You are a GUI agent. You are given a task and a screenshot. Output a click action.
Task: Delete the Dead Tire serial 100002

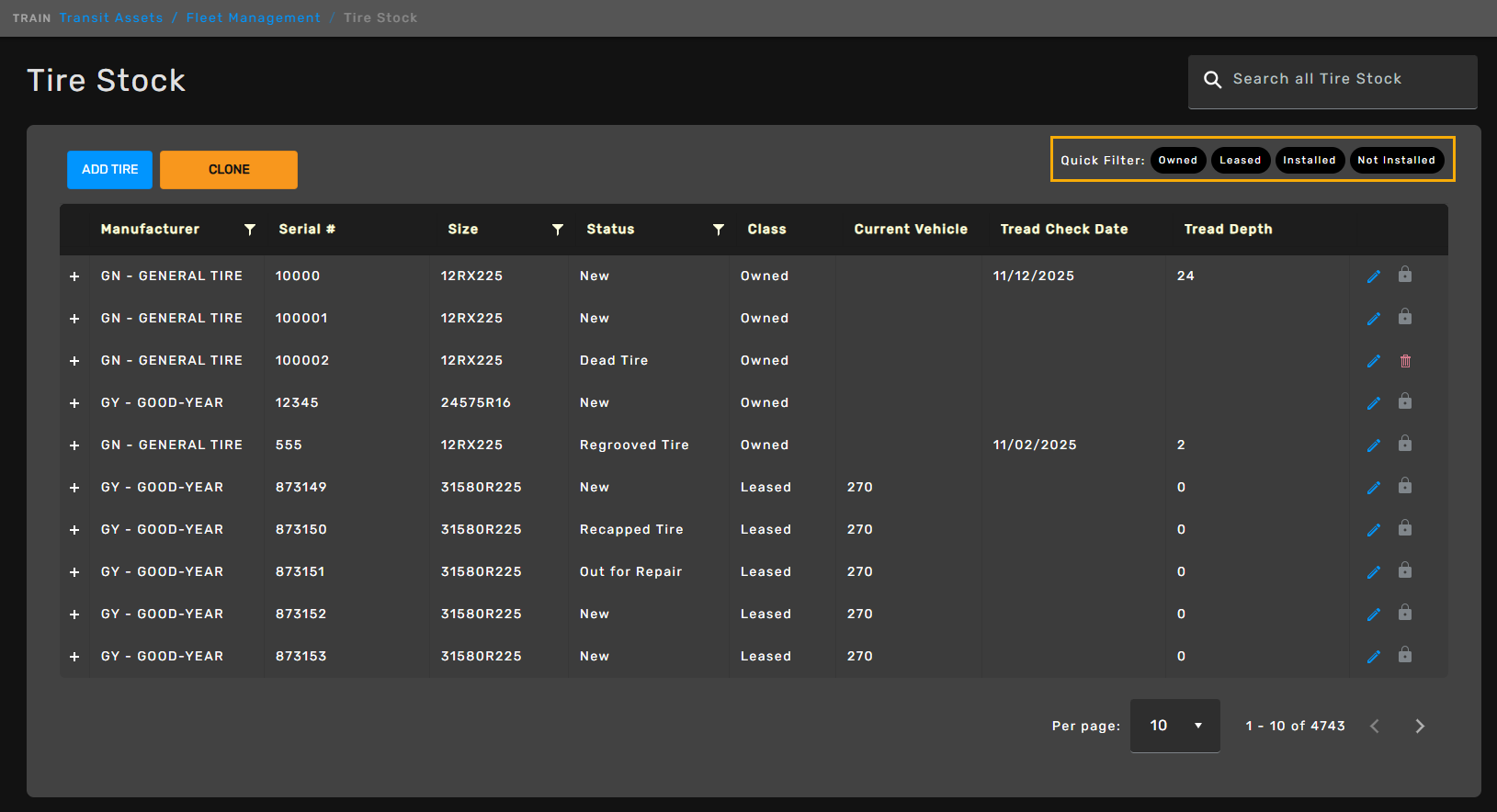1404,361
